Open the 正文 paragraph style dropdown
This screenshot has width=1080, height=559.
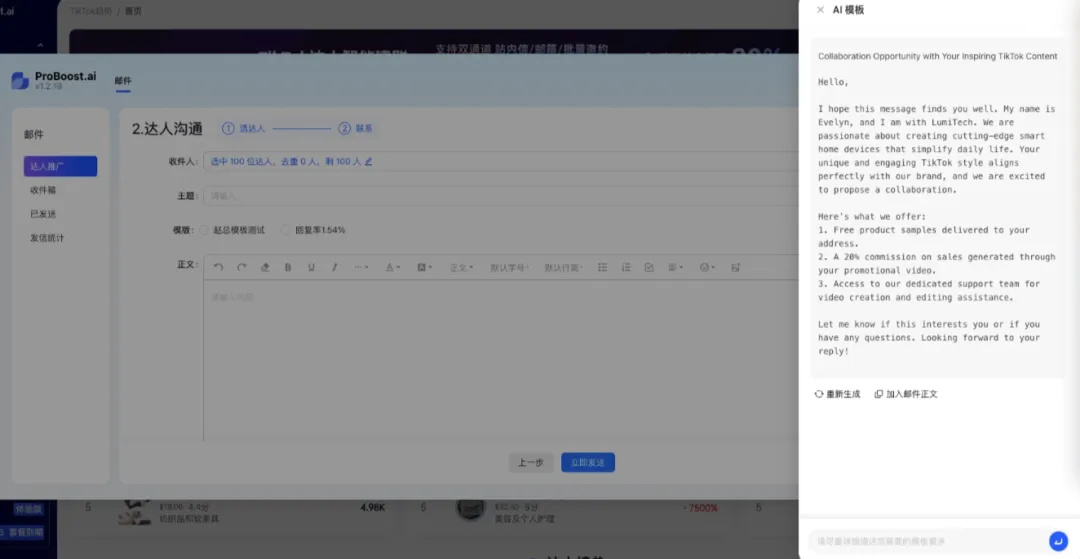pos(461,268)
